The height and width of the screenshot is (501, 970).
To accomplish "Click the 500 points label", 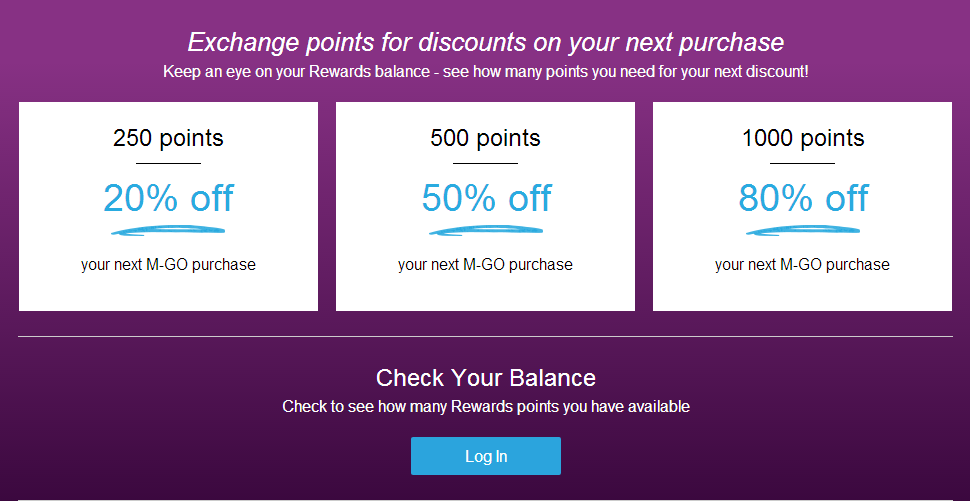I will (x=486, y=138).
